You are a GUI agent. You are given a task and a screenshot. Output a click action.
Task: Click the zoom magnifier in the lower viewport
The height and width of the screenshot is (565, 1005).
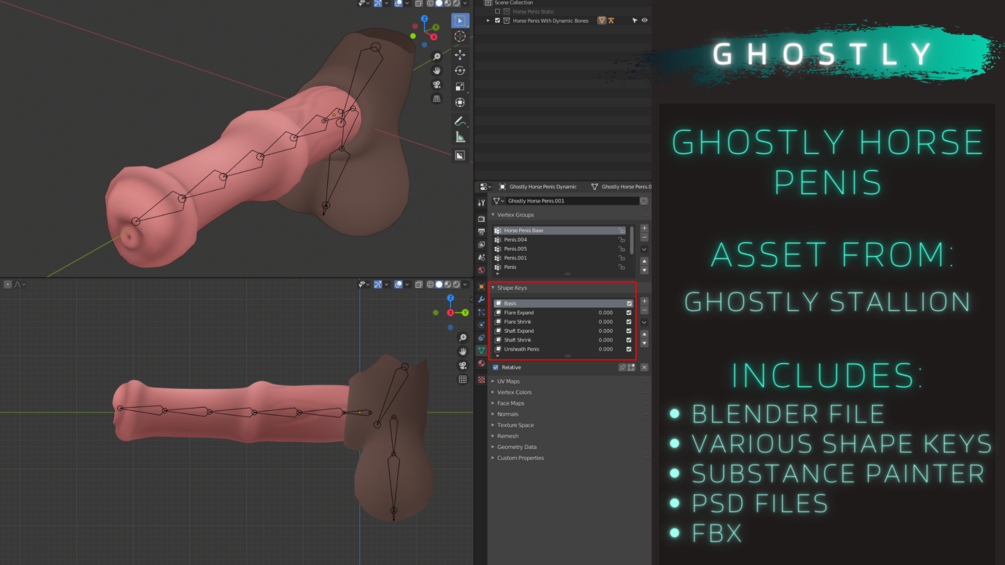pos(463,338)
